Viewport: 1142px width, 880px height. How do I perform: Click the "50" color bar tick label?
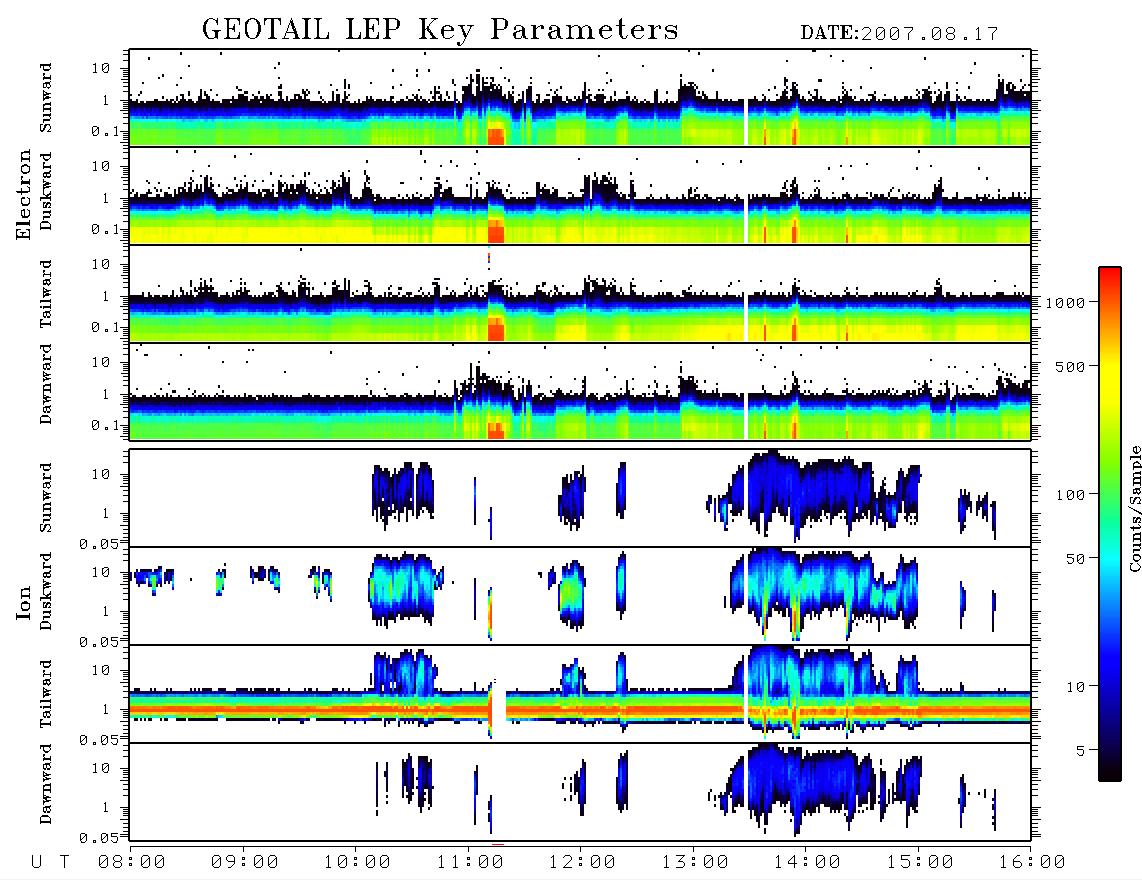[1074, 559]
